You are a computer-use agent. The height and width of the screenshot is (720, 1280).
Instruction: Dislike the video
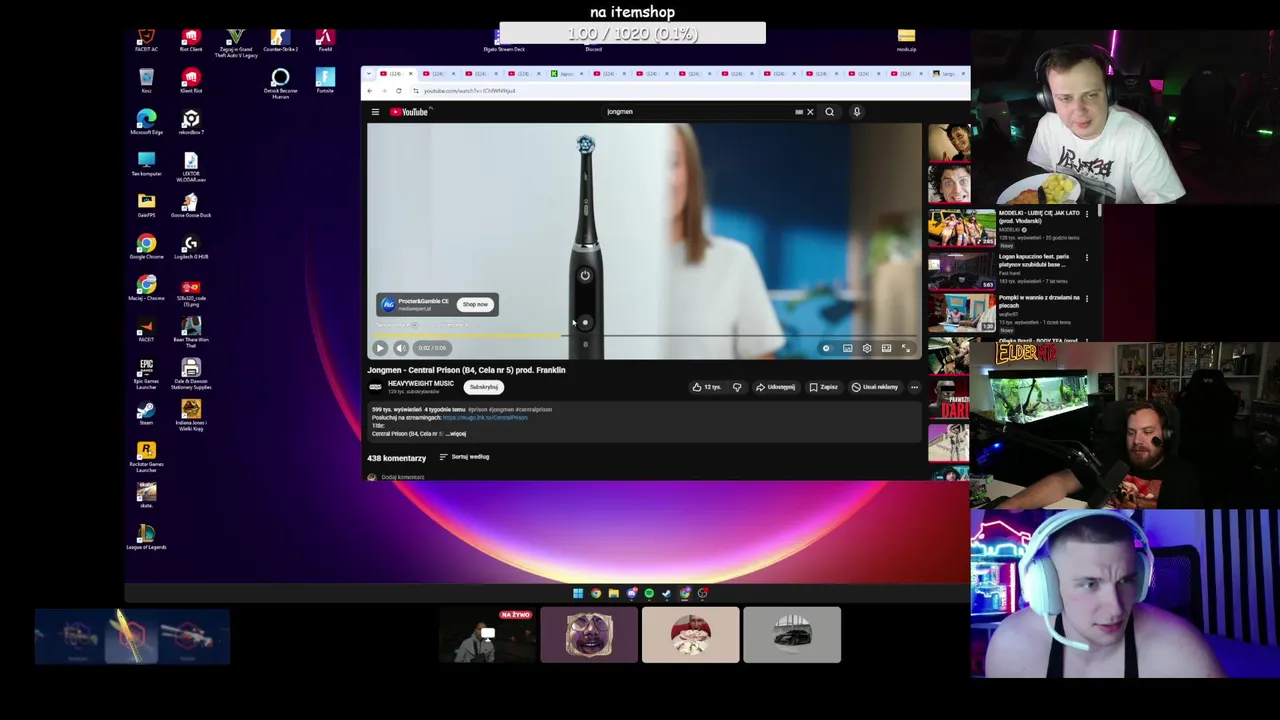click(x=737, y=387)
